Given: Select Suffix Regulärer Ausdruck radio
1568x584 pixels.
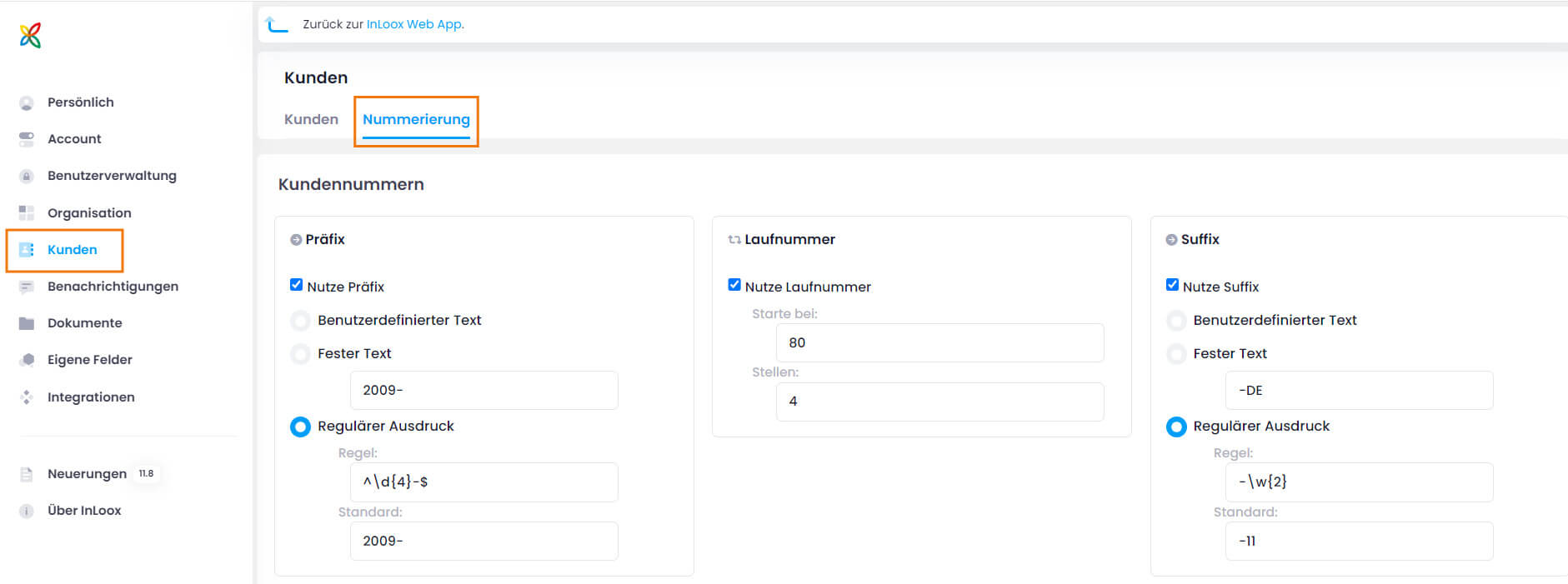Looking at the screenshot, I should [x=1176, y=427].
